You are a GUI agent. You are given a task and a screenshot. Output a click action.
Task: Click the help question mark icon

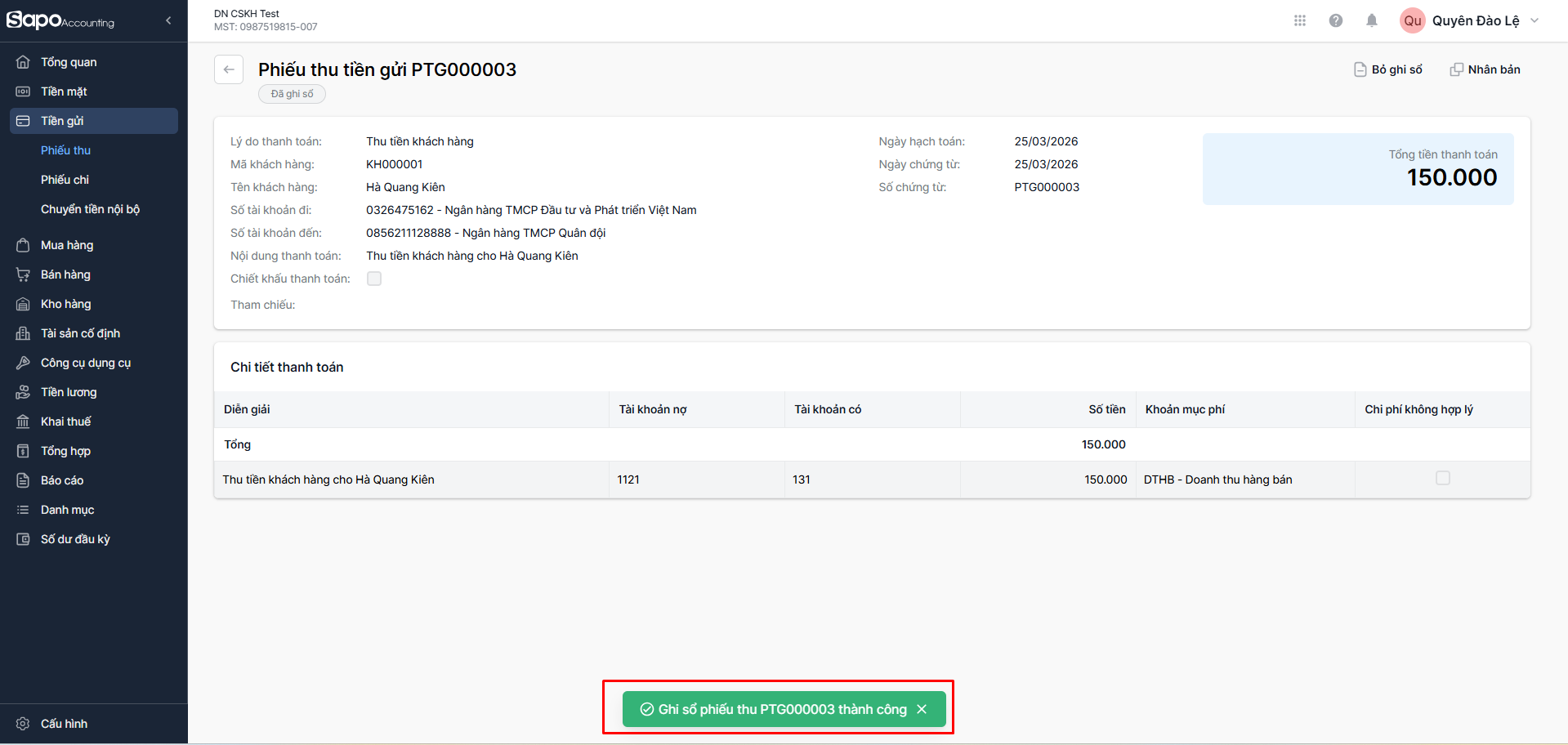[x=1336, y=20]
